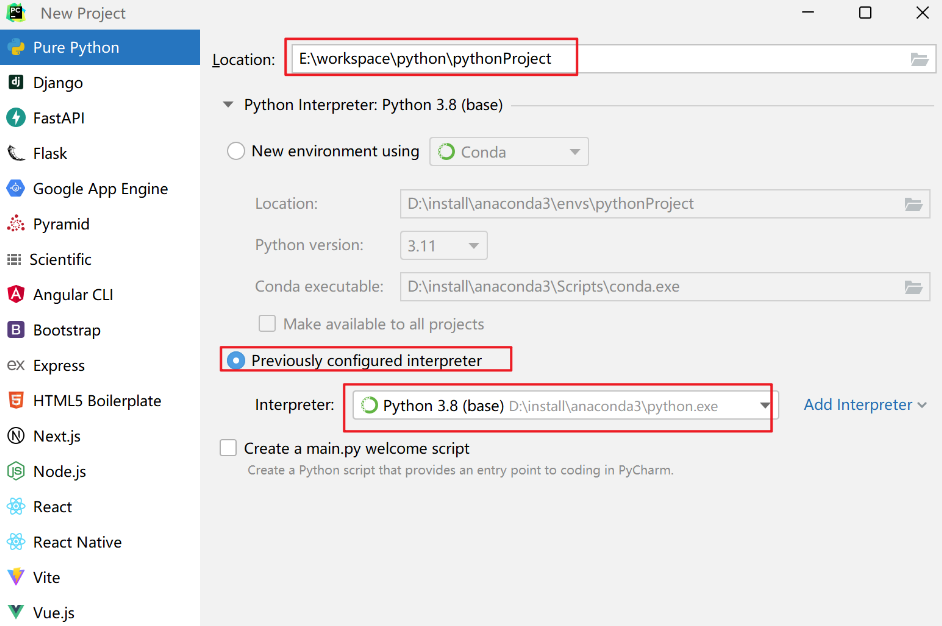Screen dimensions: 942x626
Task: Click the HTML5 Boilerplate icon
Action: pos(16,401)
